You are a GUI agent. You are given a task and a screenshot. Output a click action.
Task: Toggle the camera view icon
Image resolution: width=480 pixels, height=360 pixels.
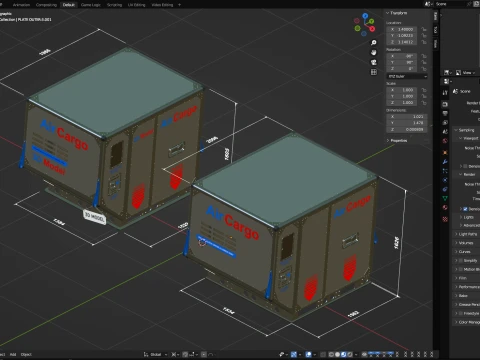374,62
